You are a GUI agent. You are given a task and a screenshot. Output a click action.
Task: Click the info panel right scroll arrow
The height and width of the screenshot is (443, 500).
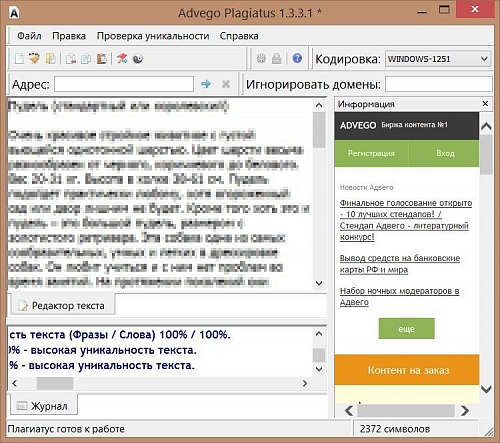464,410
